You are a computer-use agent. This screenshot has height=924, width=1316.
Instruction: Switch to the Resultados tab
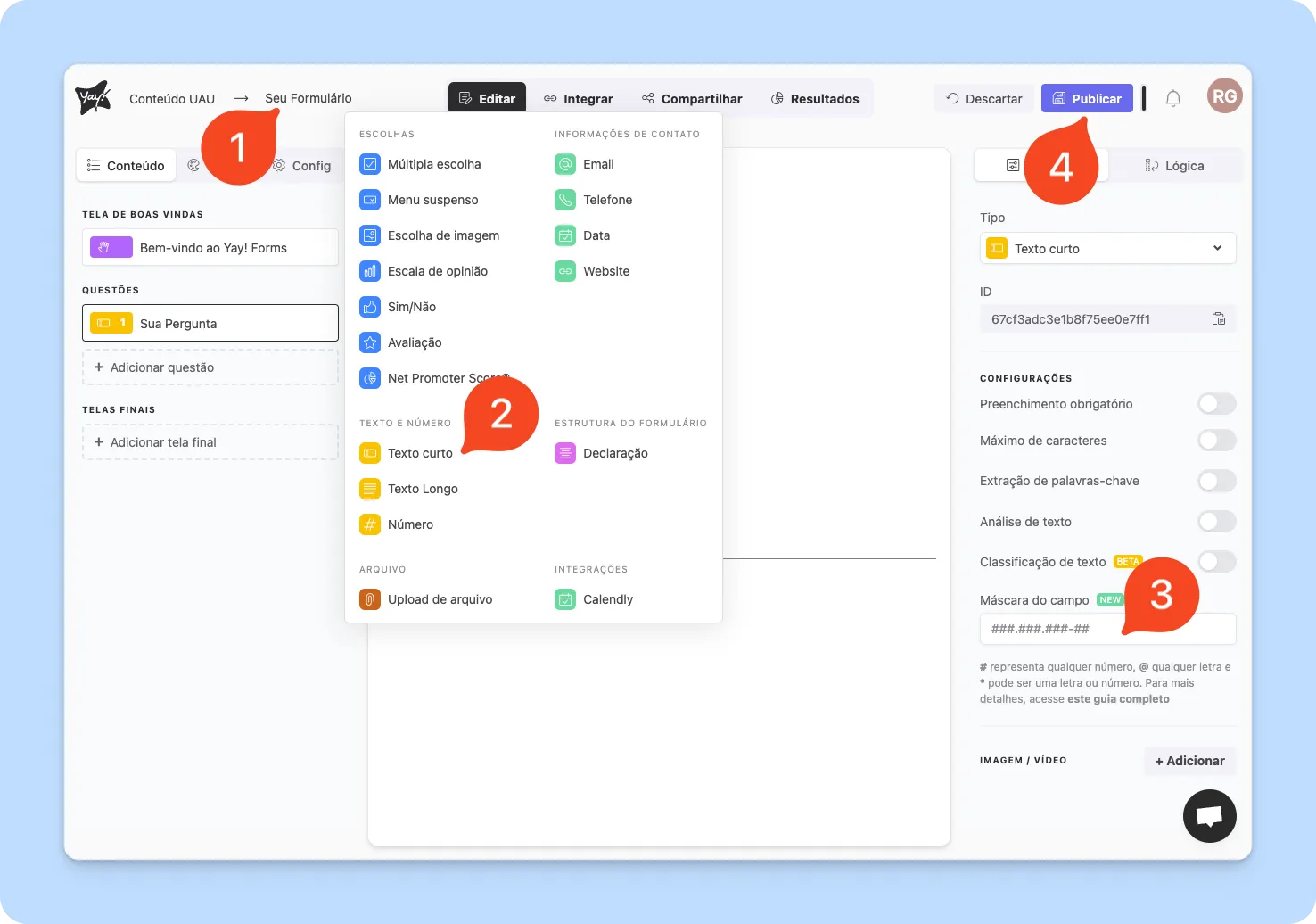(x=815, y=99)
